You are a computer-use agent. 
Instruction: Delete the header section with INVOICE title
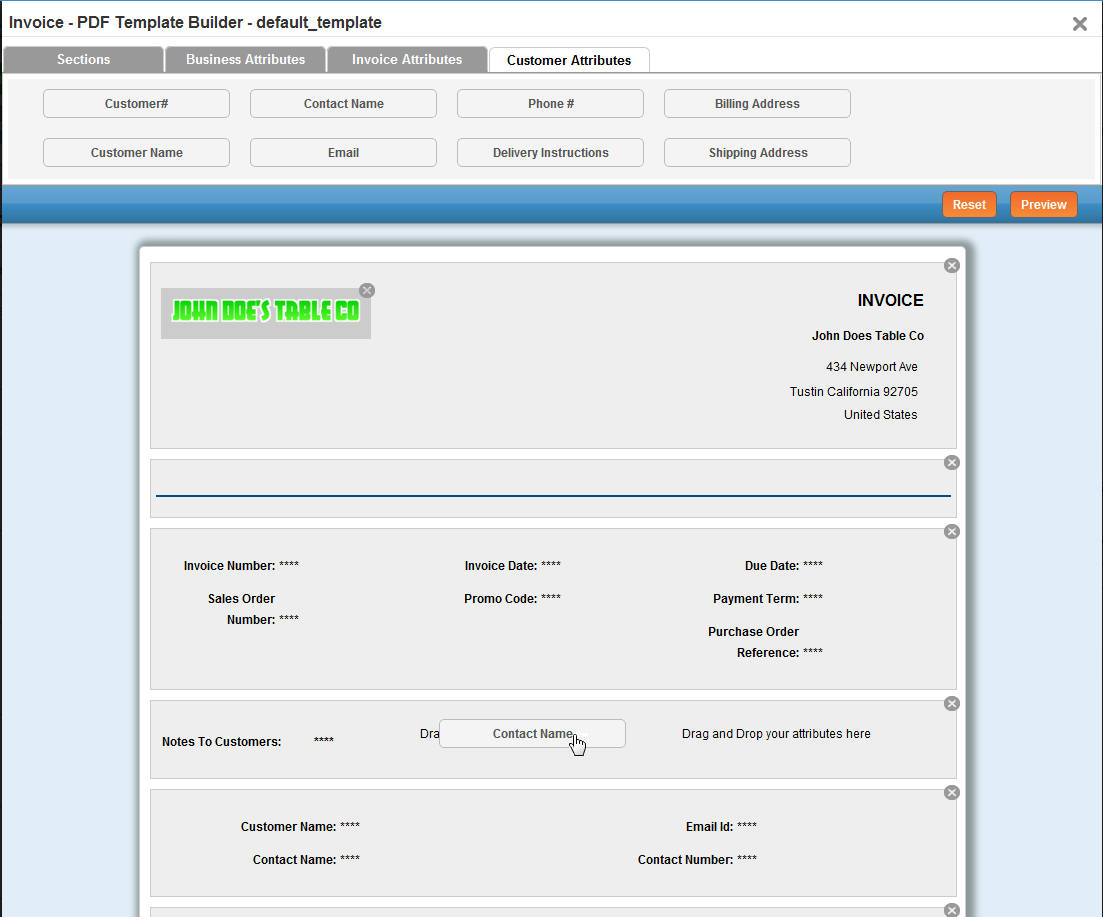(951, 265)
